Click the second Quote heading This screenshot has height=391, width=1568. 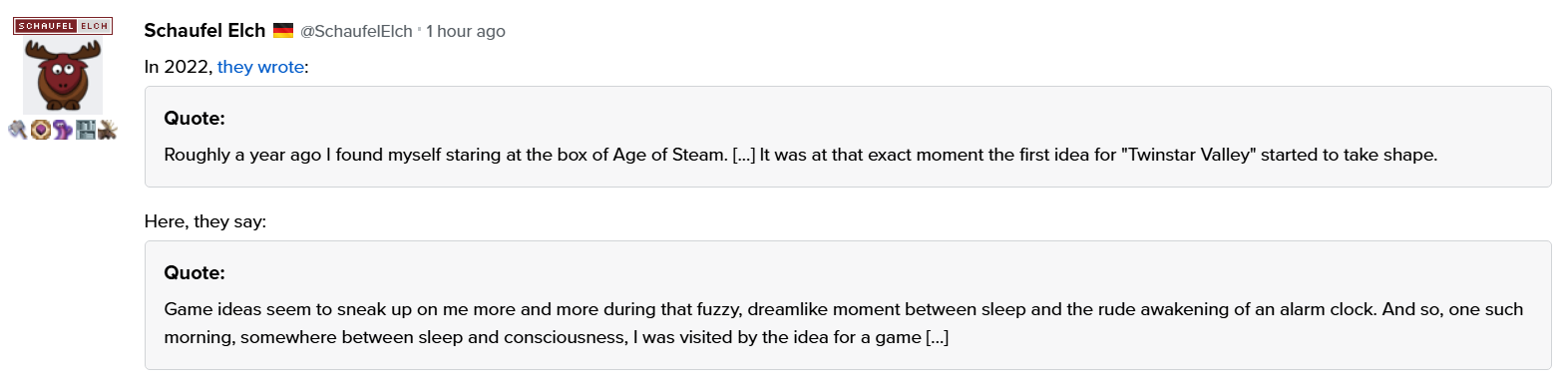tap(195, 272)
